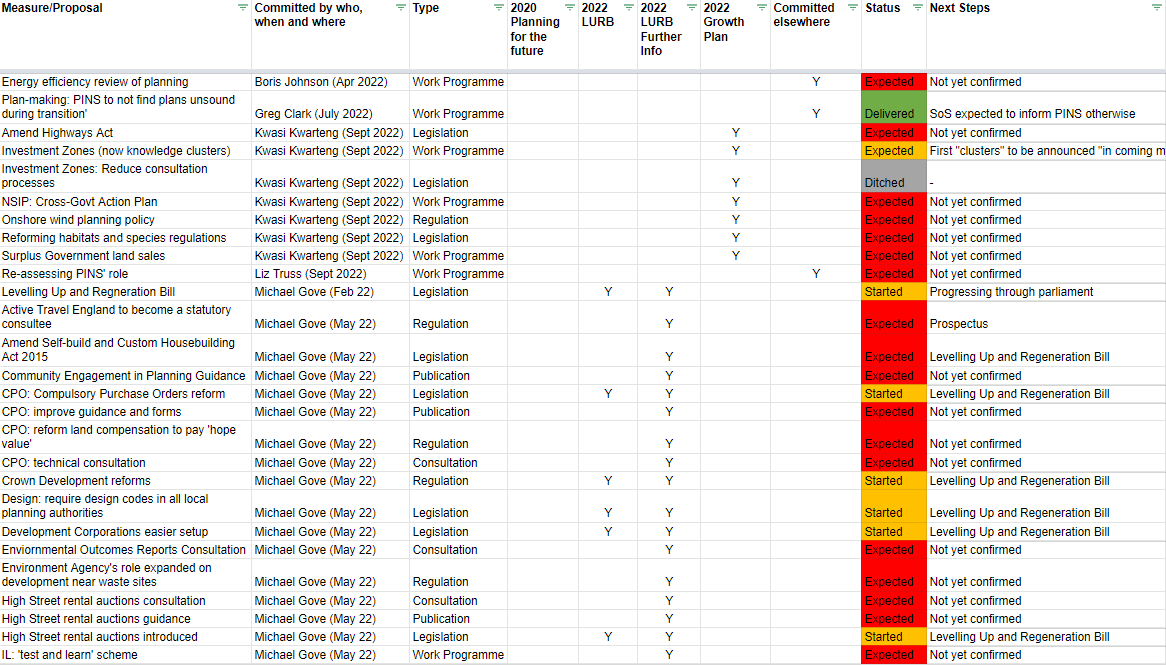
Task: Select Started status for Levelling Up Bill row
Action: 894,292
